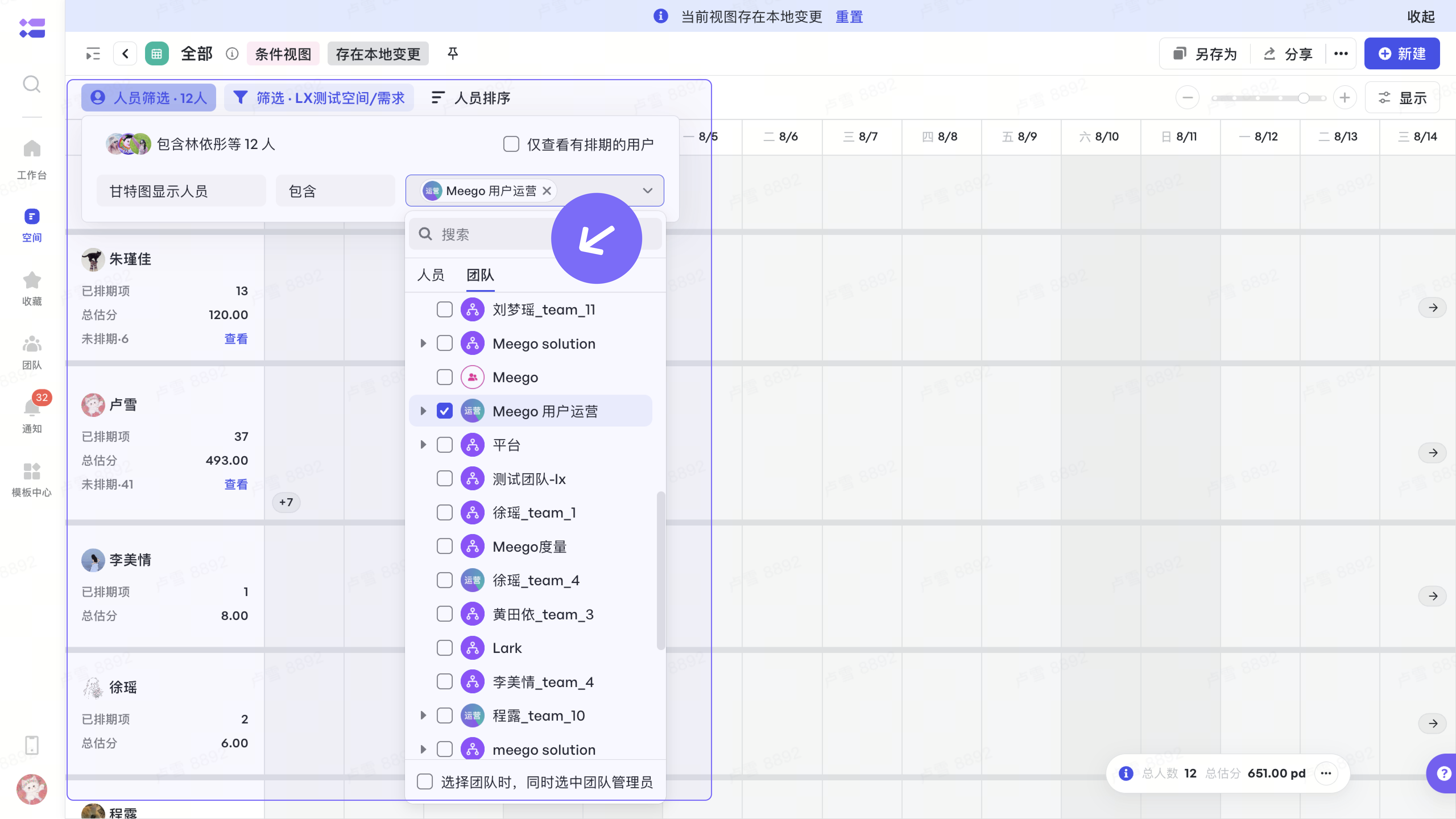Click the 条件视图 tag
Viewport: 1456px width, 819px height.
coord(283,54)
